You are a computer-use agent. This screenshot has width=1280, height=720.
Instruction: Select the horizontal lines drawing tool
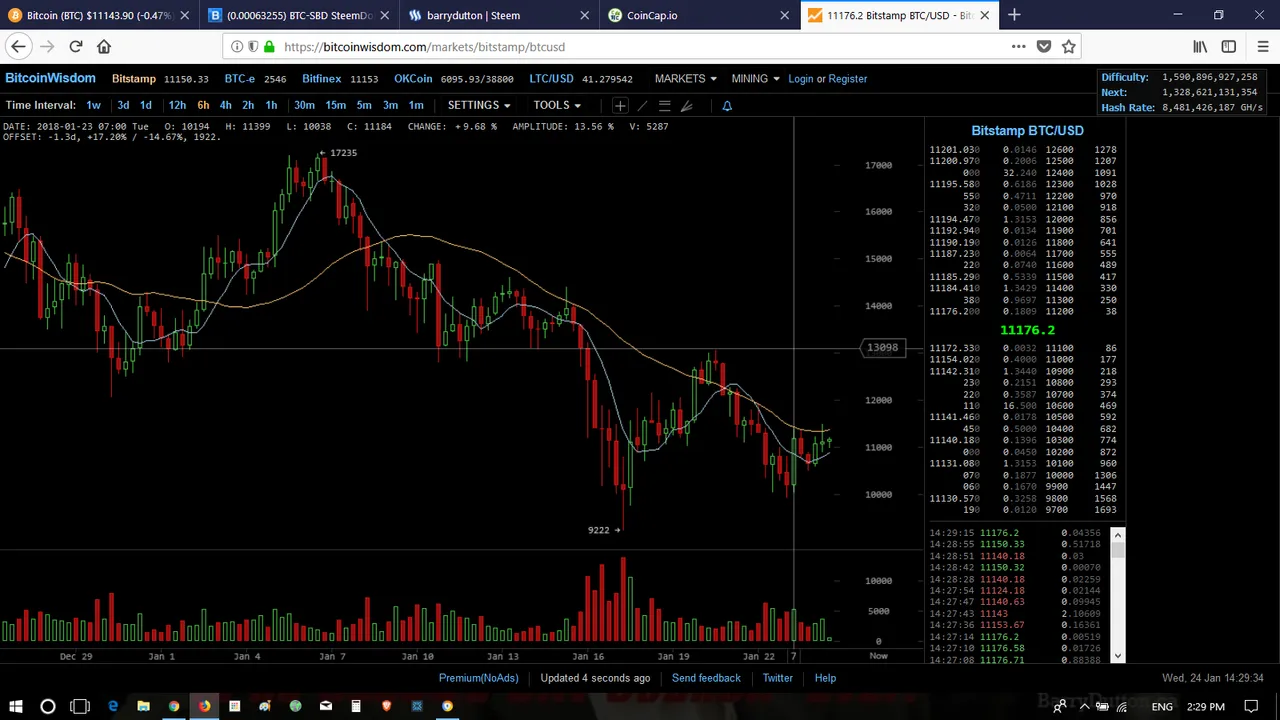pos(664,105)
